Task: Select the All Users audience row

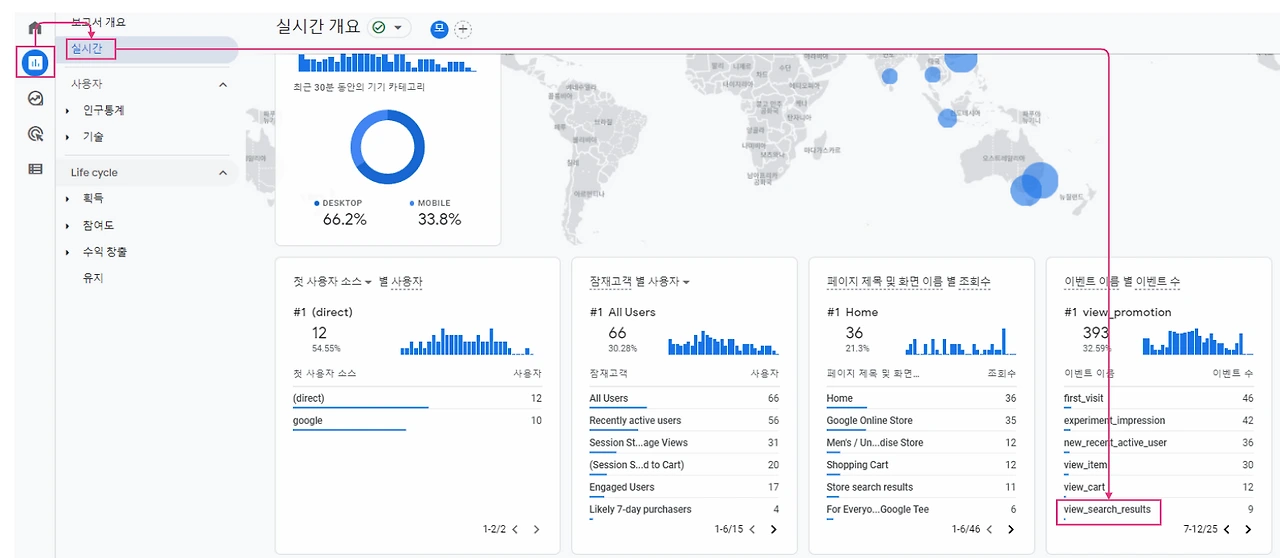Action: click(x=684, y=399)
